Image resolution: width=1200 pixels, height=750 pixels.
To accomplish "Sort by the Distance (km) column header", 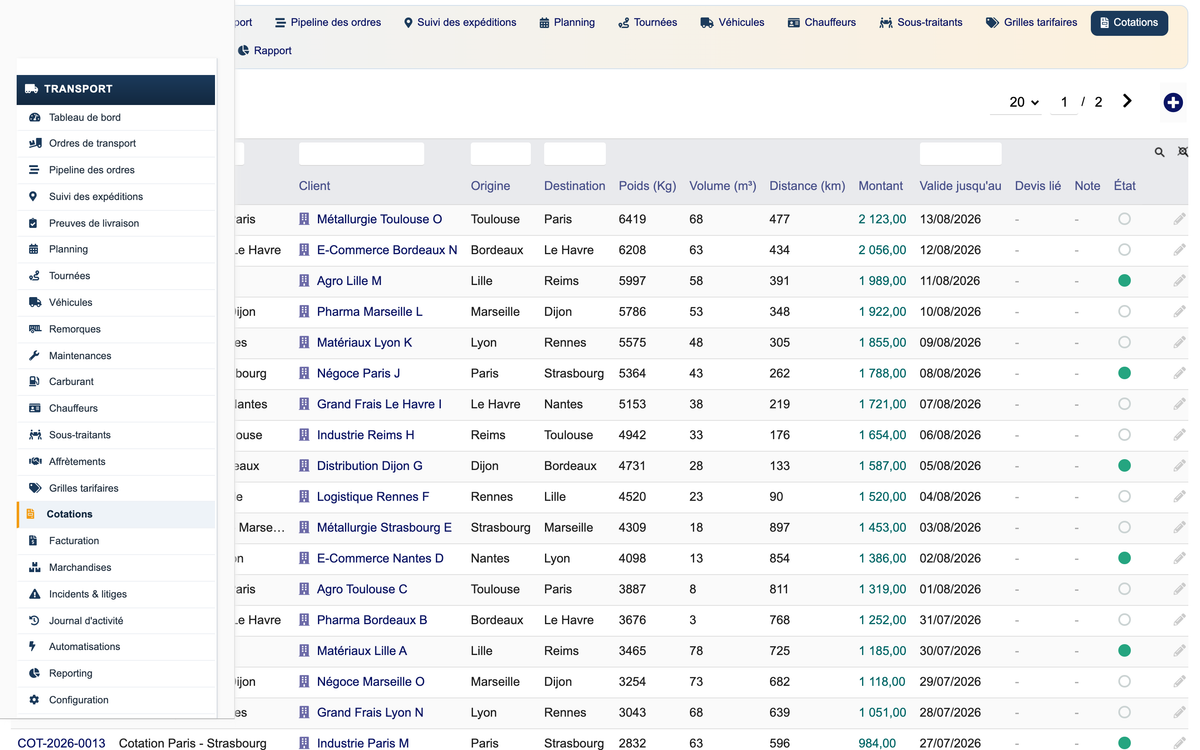I will click(x=807, y=186).
